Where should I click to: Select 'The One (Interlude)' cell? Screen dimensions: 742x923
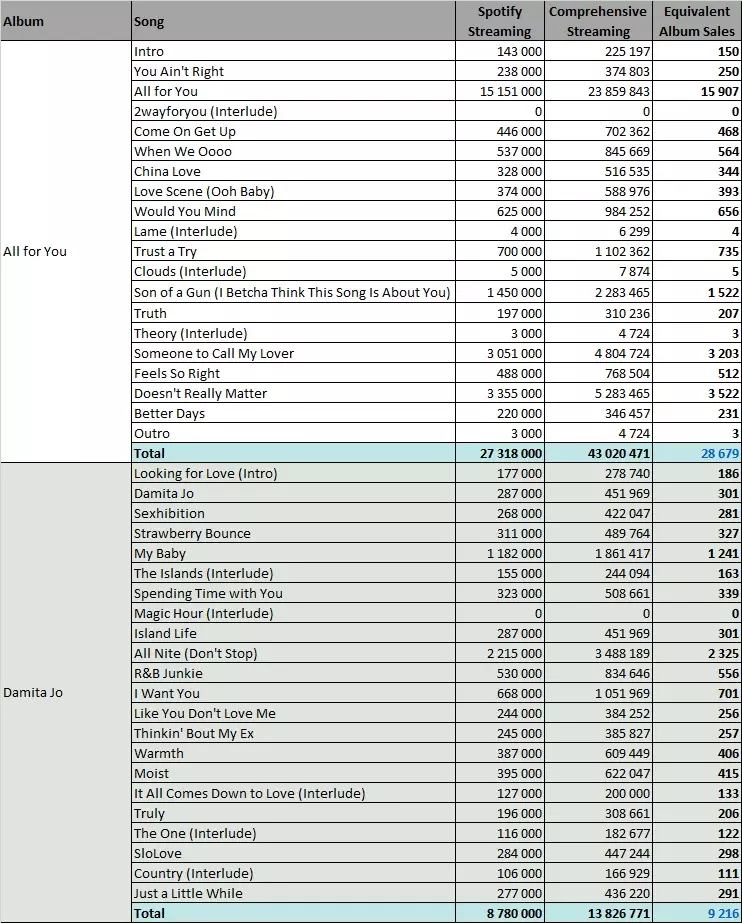(293, 834)
